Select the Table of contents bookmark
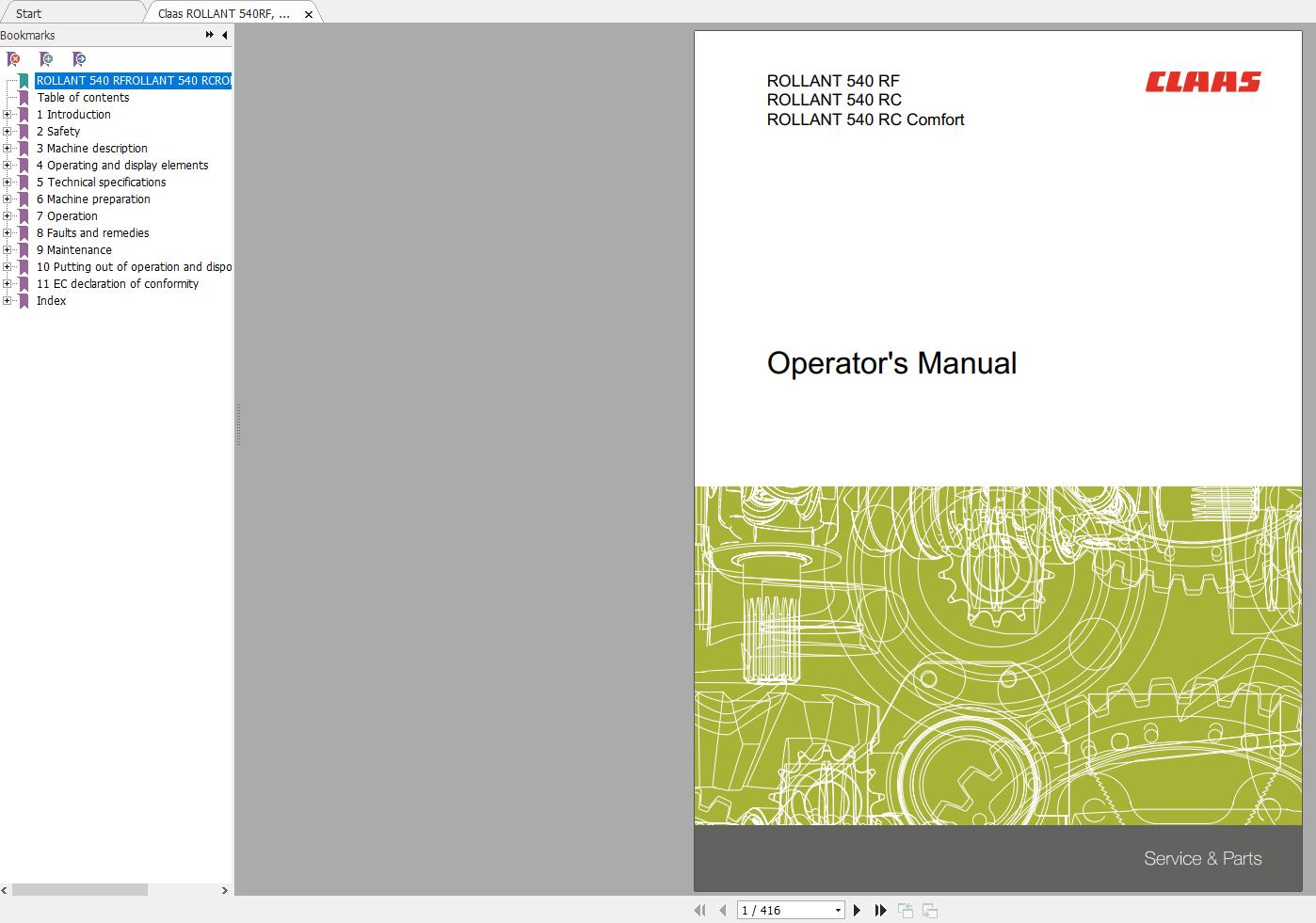The width and height of the screenshot is (1316, 923). [83, 97]
